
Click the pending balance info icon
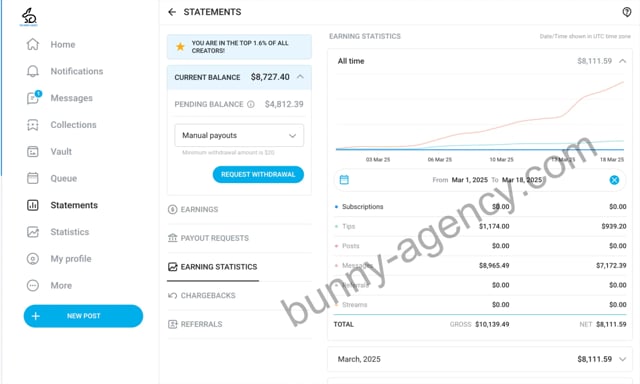[x=251, y=104]
